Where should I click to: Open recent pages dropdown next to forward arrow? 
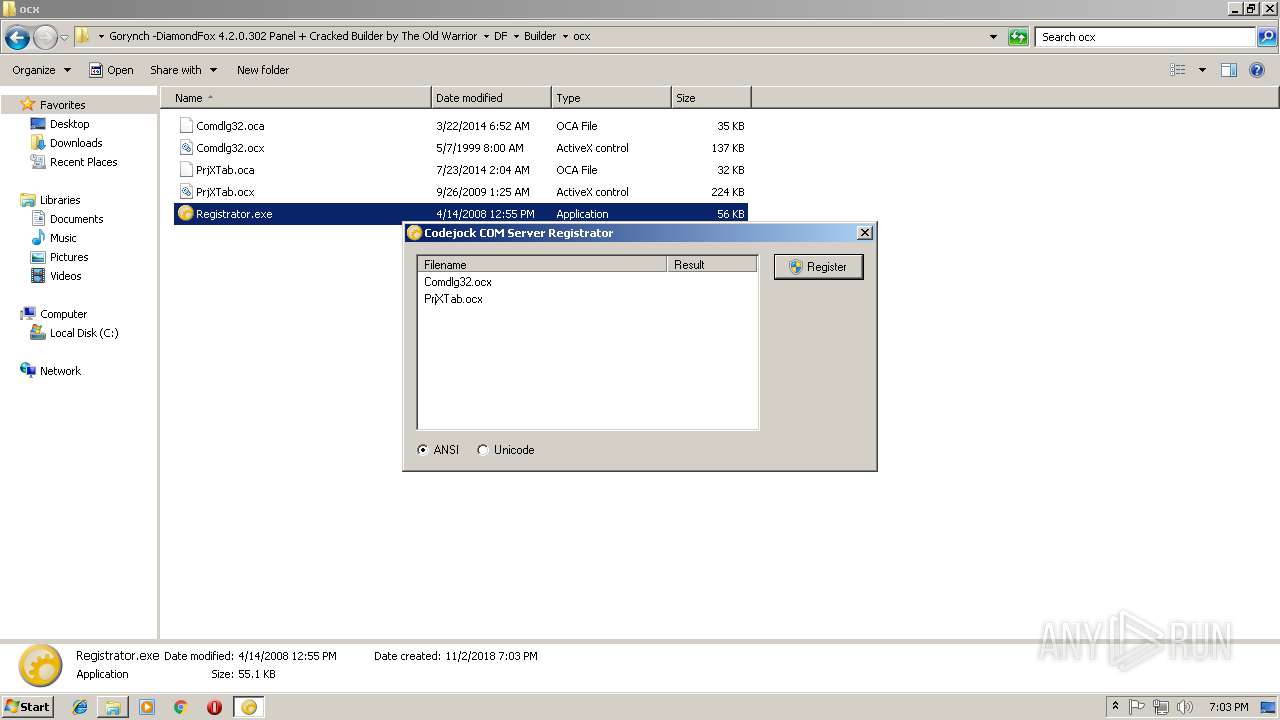64,38
